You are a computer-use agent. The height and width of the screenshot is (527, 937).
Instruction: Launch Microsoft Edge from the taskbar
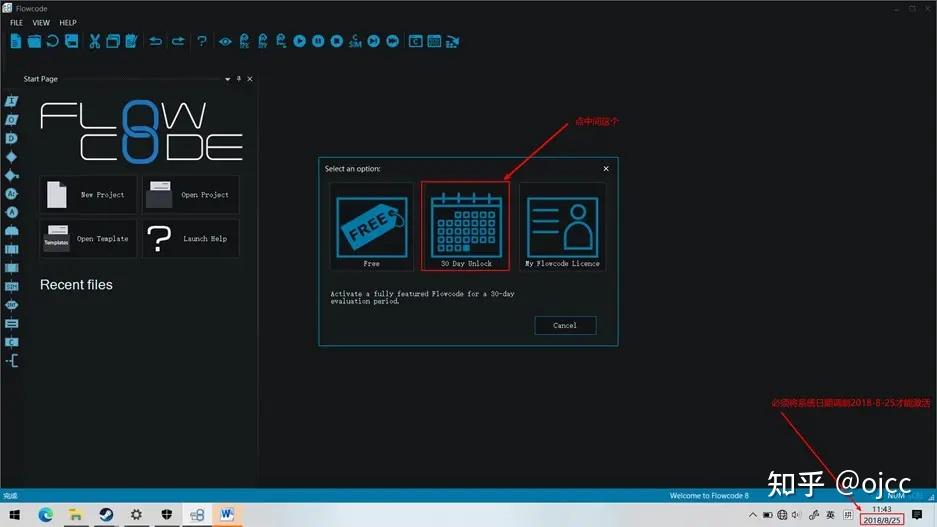coord(45,514)
